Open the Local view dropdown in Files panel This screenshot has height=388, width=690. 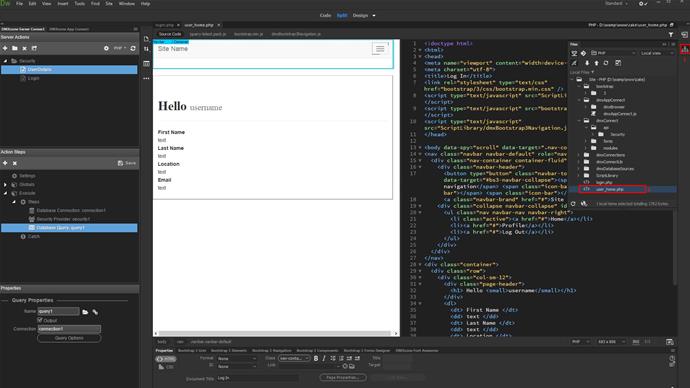click(x=657, y=53)
